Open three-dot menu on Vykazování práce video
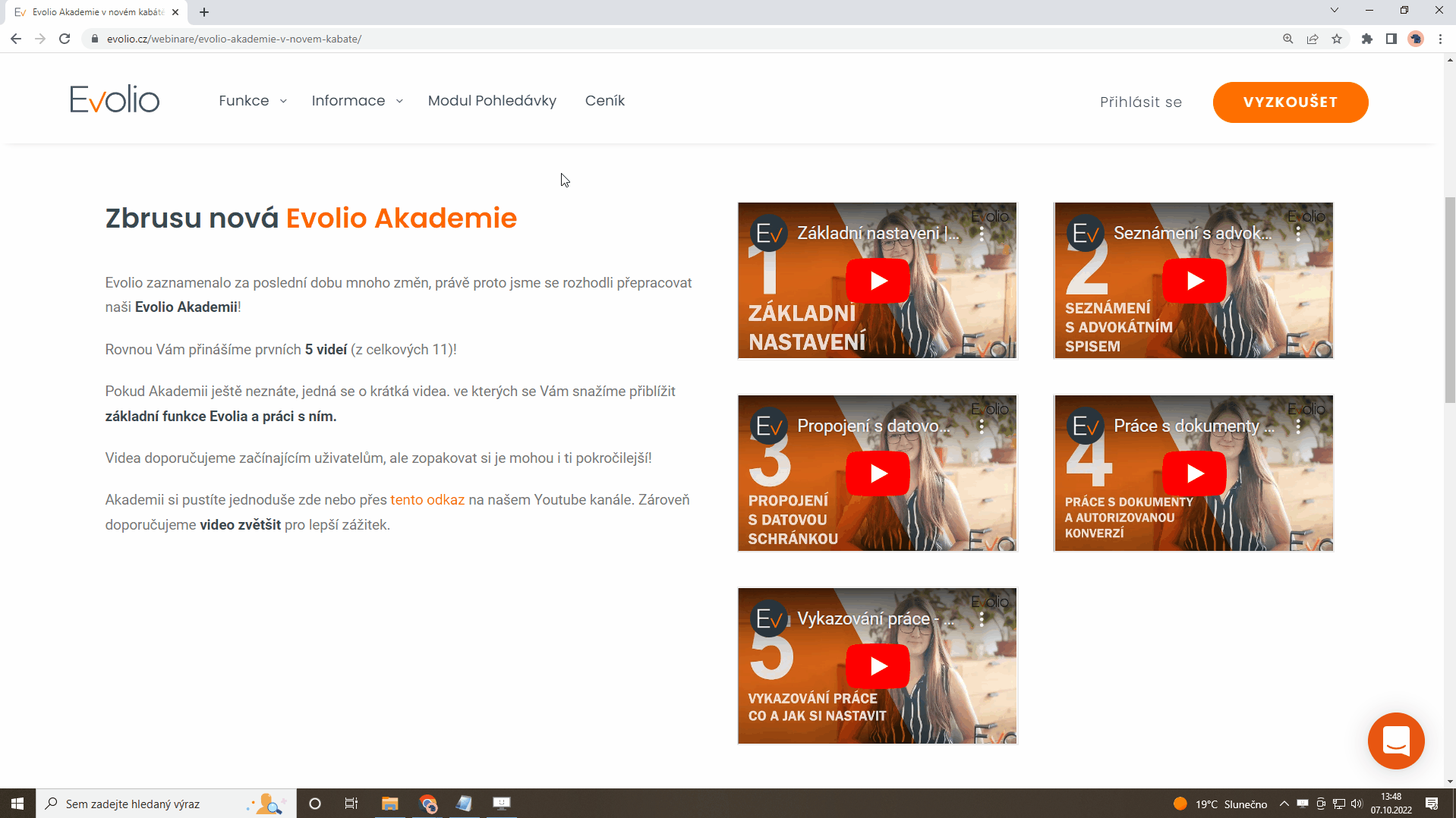Image resolution: width=1456 pixels, height=818 pixels. click(x=982, y=619)
